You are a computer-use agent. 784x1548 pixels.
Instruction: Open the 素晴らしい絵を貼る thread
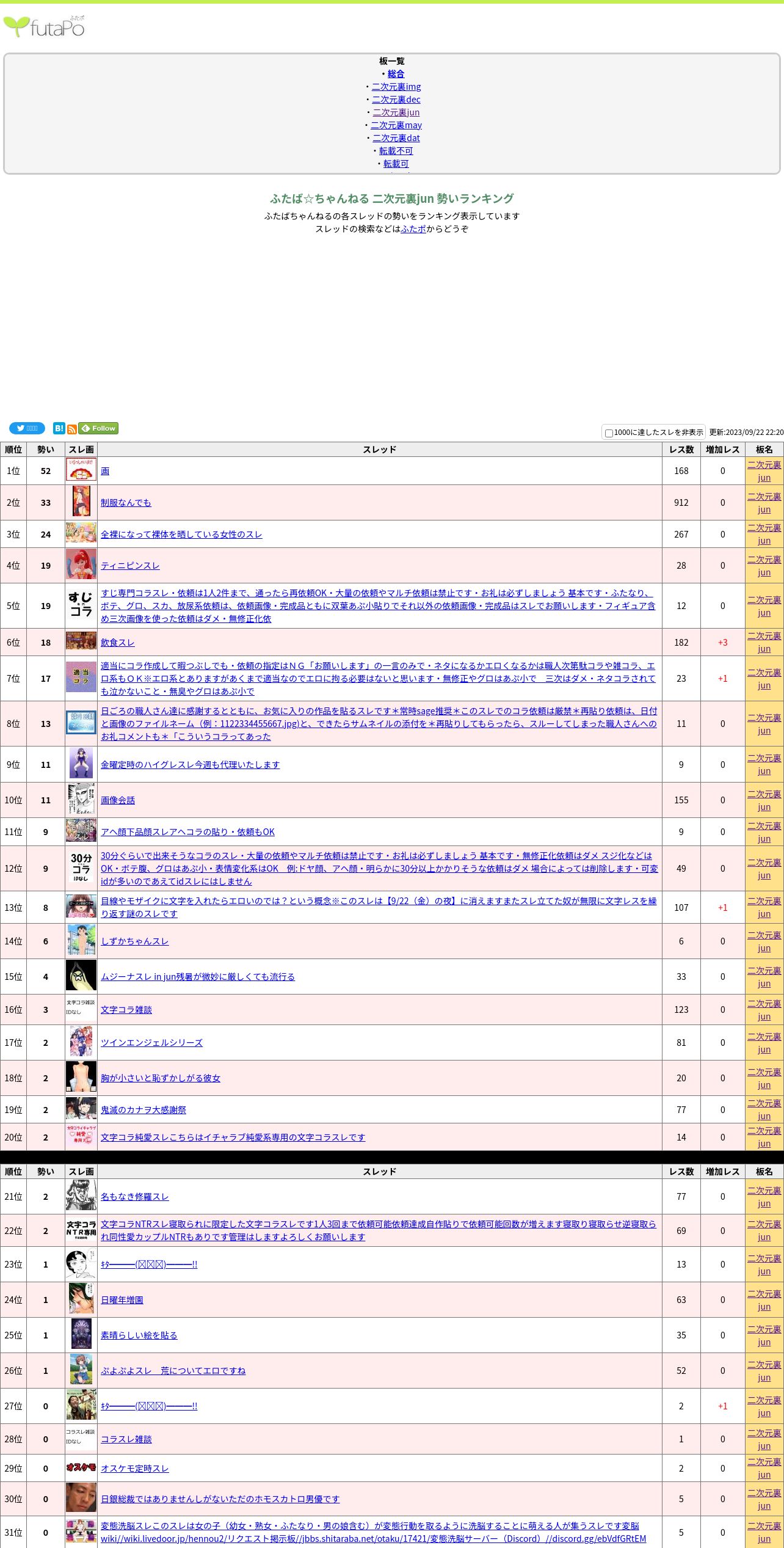[139, 1335]
